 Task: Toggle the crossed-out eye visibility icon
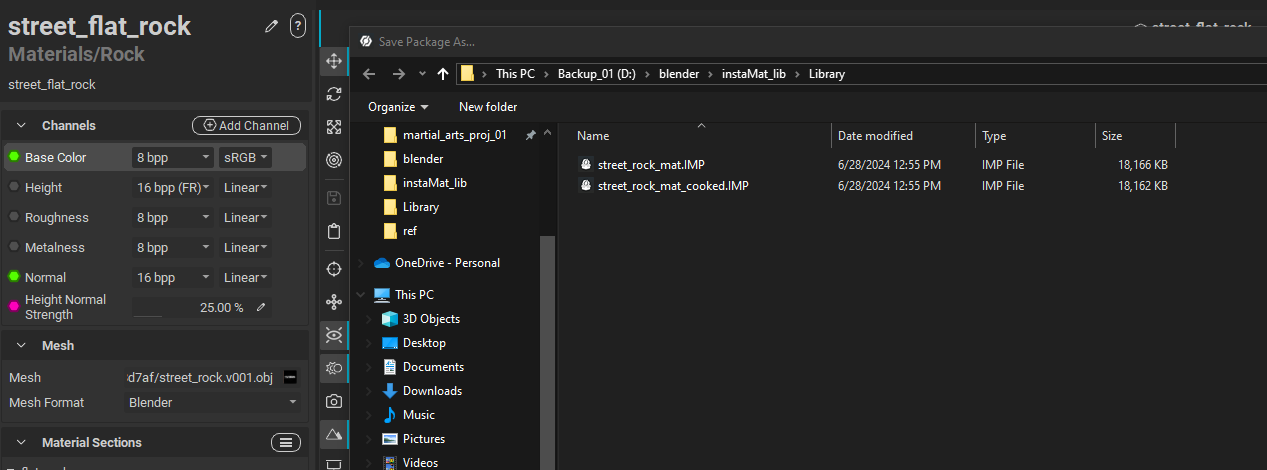334,335
